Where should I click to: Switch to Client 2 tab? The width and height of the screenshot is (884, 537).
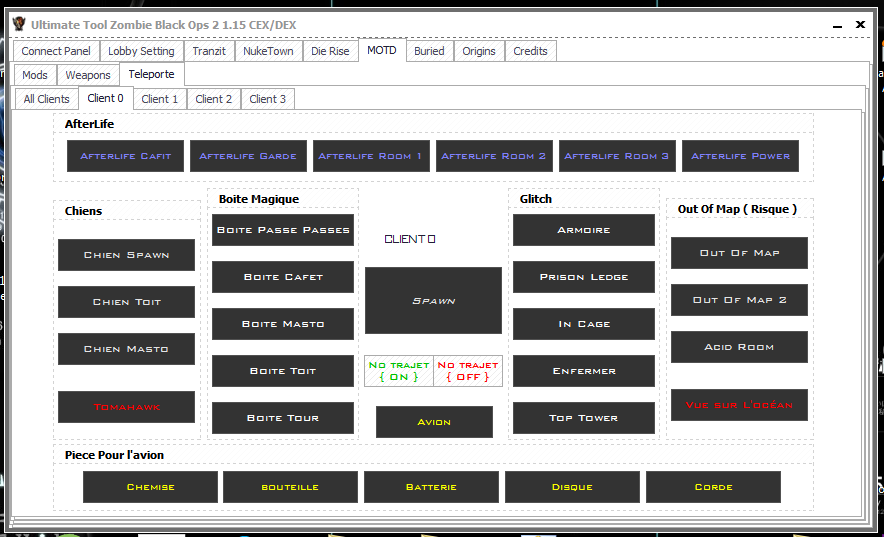pyautogui.click(x=214, y=99)
